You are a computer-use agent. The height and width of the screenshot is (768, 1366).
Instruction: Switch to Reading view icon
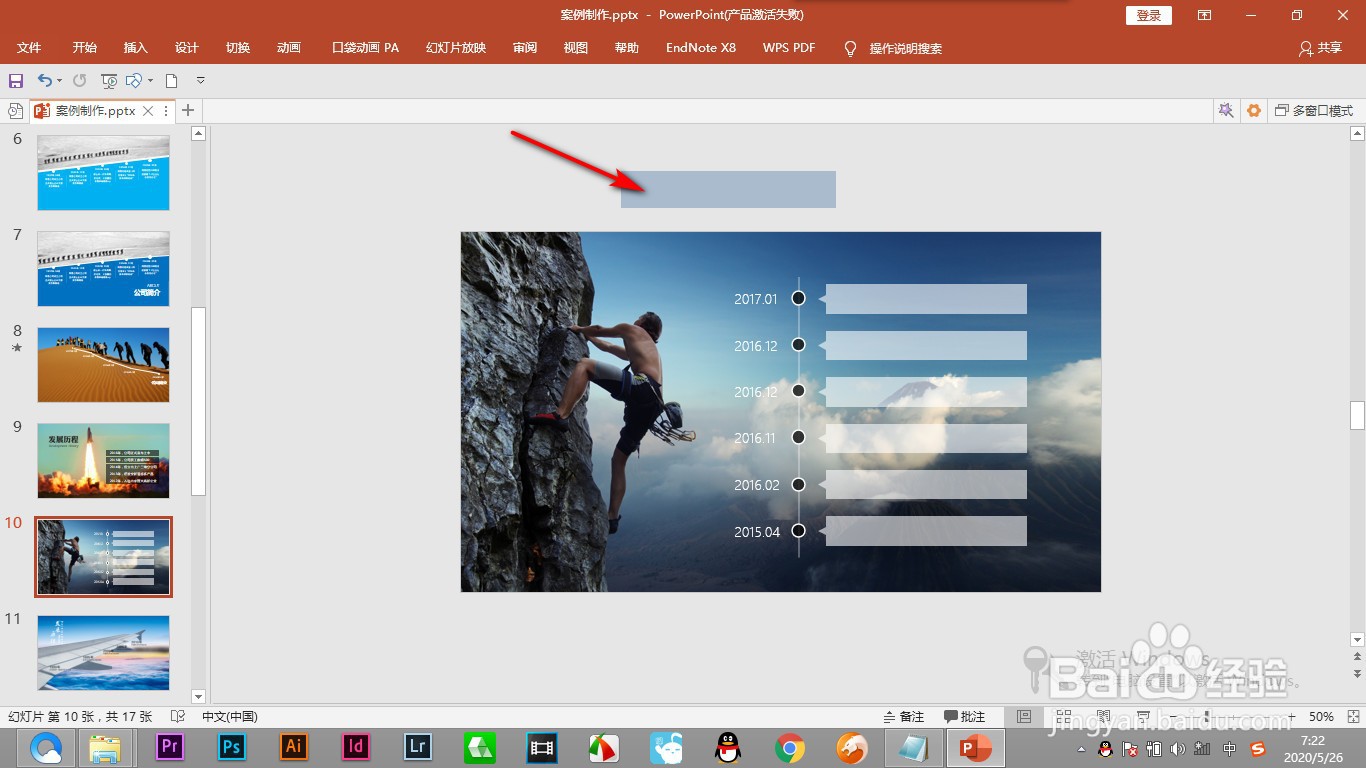(1103, 717)
